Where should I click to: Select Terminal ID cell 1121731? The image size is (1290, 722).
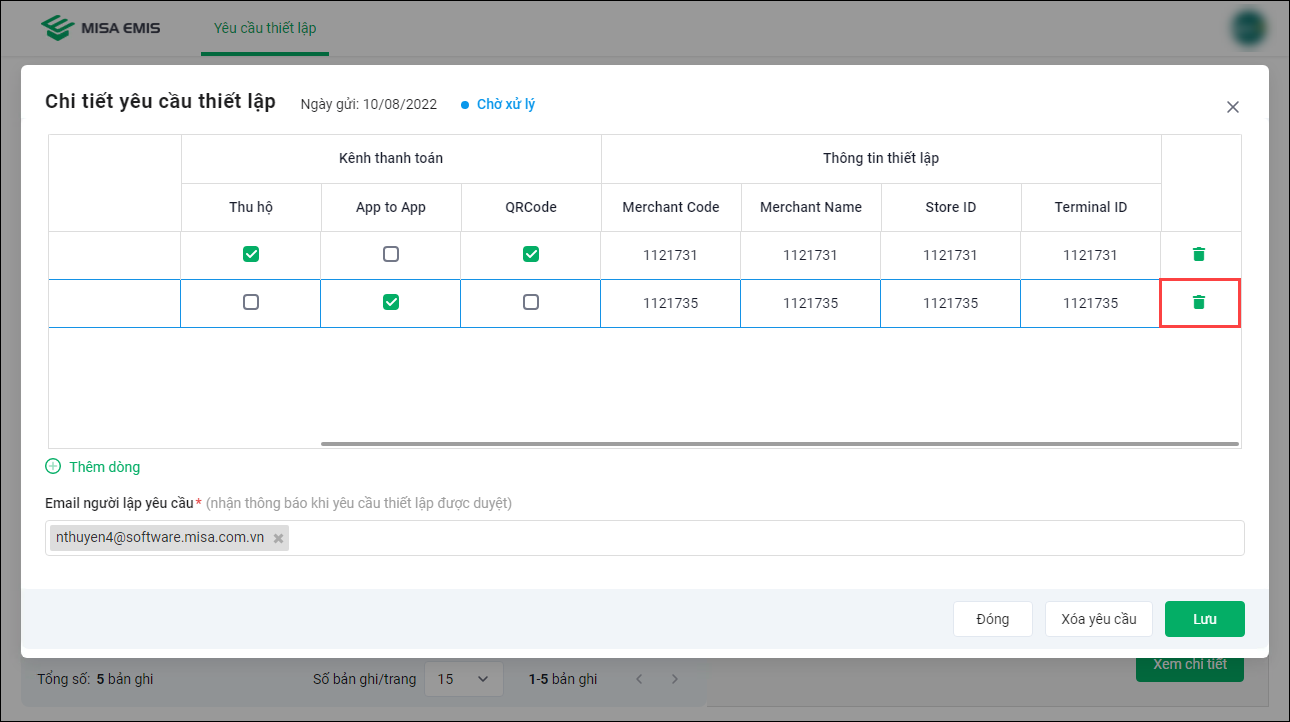1091,255
